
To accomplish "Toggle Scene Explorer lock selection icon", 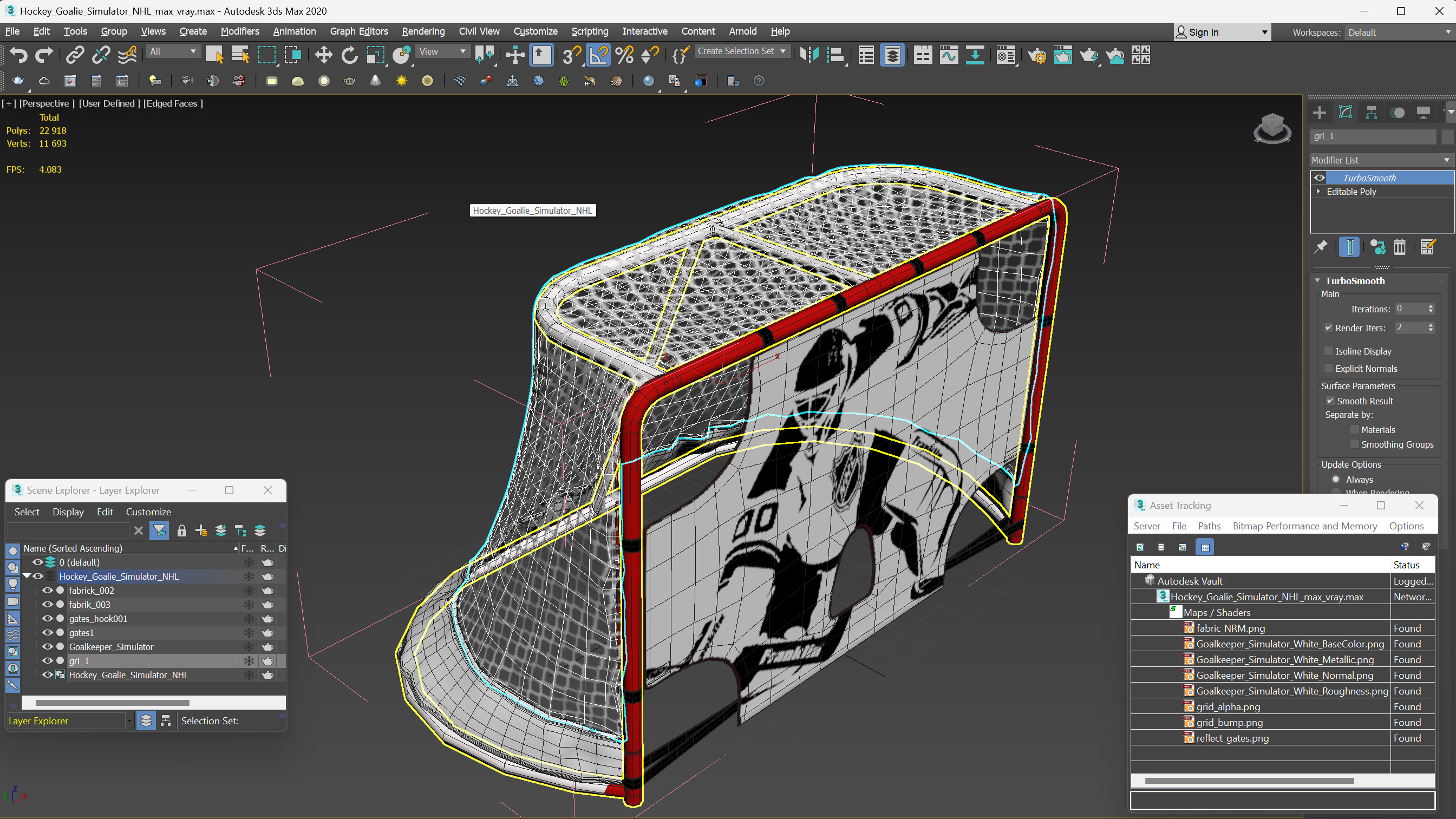I will [181, 530].
